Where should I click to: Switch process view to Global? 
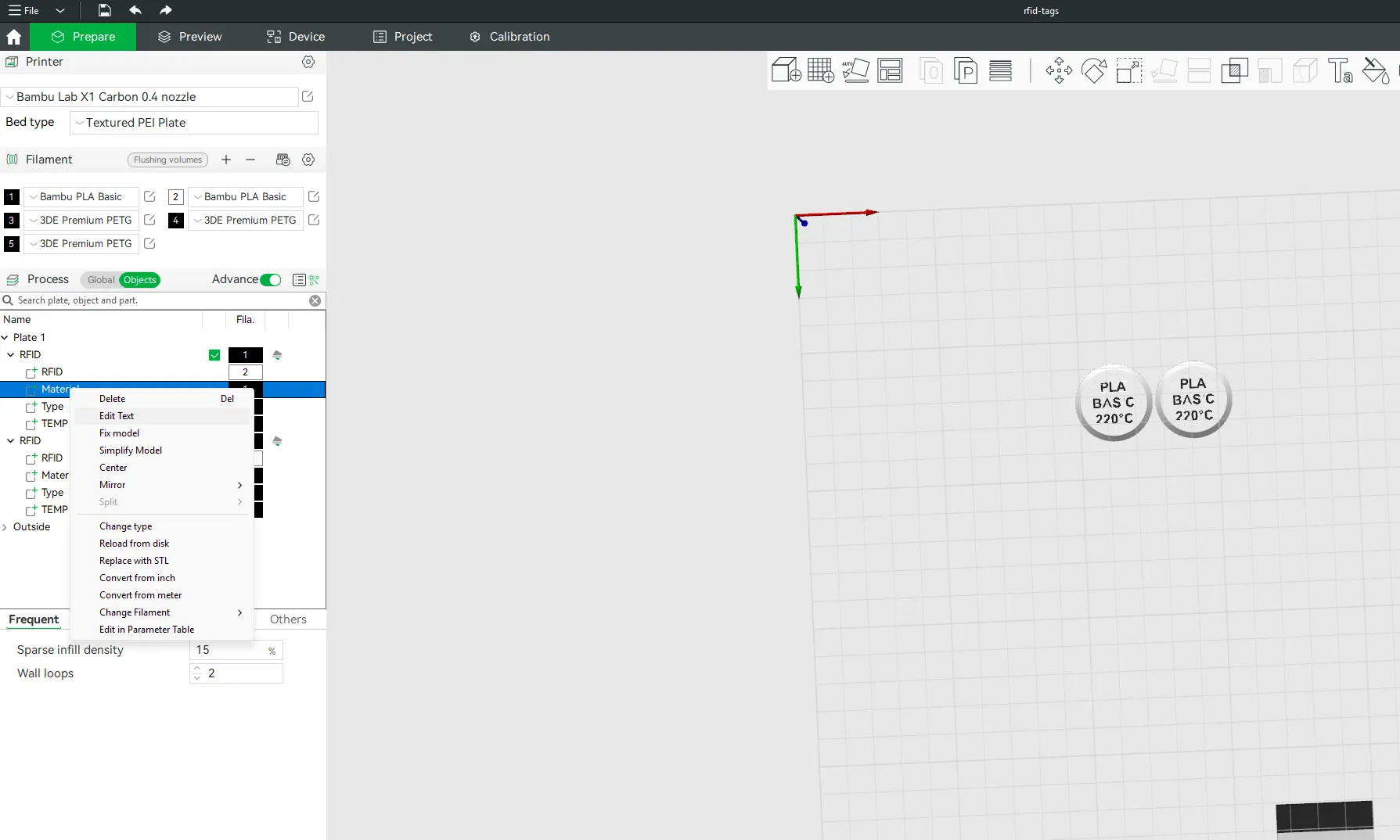(101, 280)
